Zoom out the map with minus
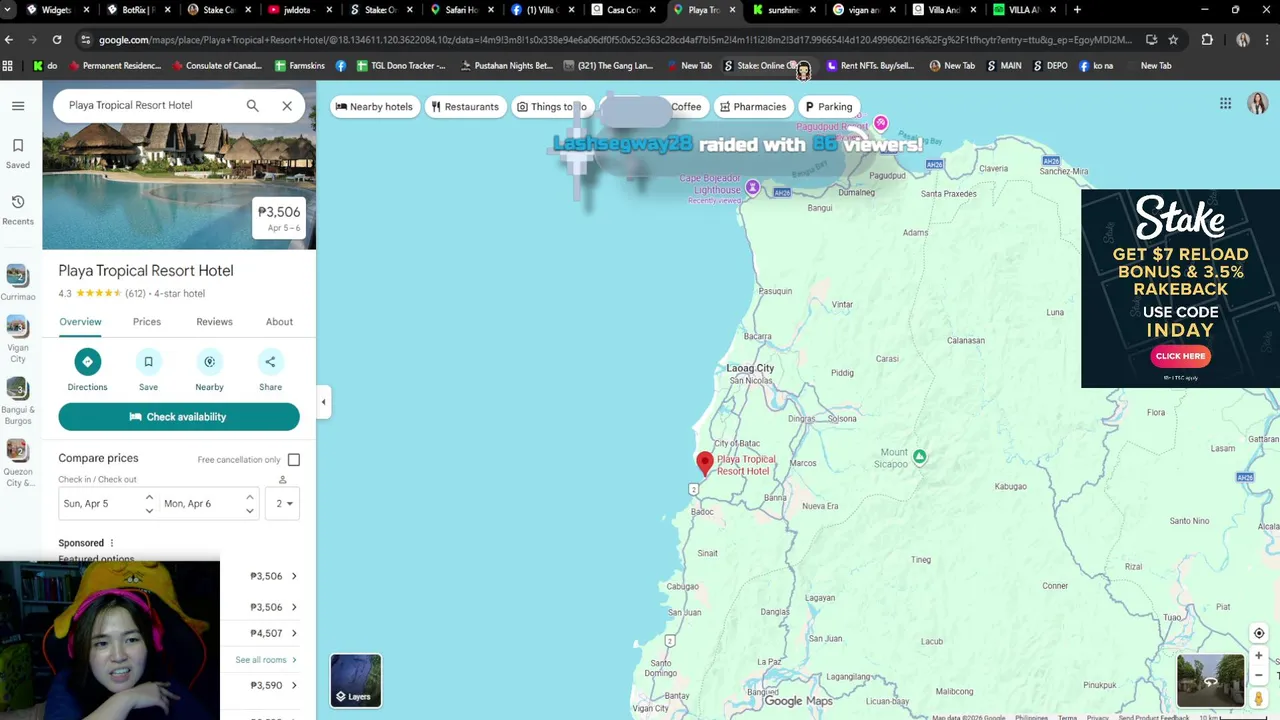 point(1259,675)
